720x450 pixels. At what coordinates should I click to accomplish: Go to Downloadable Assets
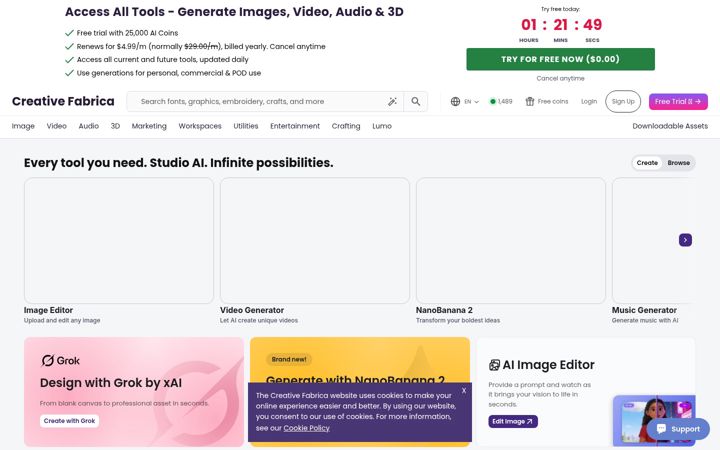click(670, 126)
